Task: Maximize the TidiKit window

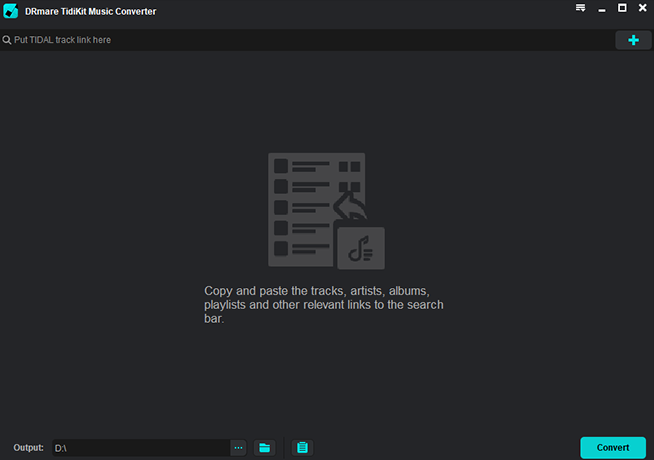Action: [622, 8]
